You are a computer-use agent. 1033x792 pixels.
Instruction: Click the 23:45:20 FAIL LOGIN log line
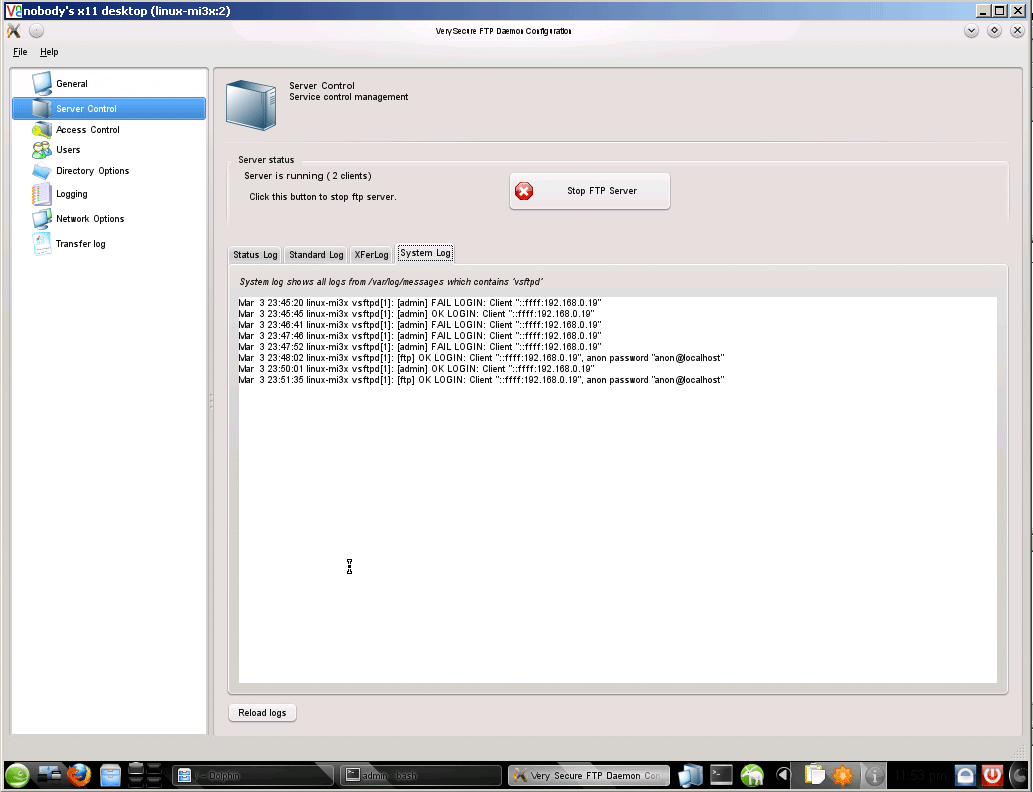point(420,303)
